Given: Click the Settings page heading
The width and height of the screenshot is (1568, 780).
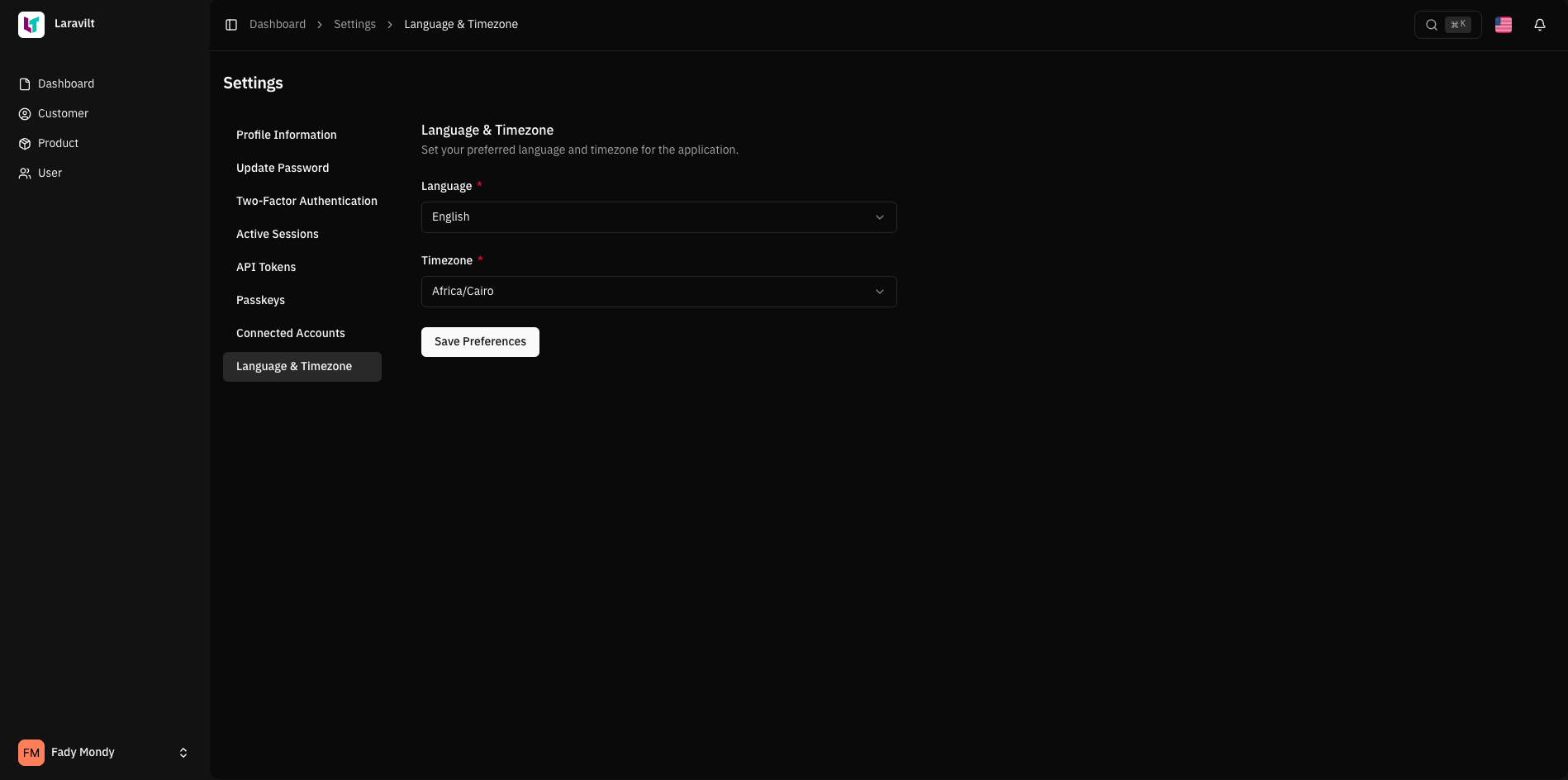Looking at the screenshot, I should coord(253,83).
